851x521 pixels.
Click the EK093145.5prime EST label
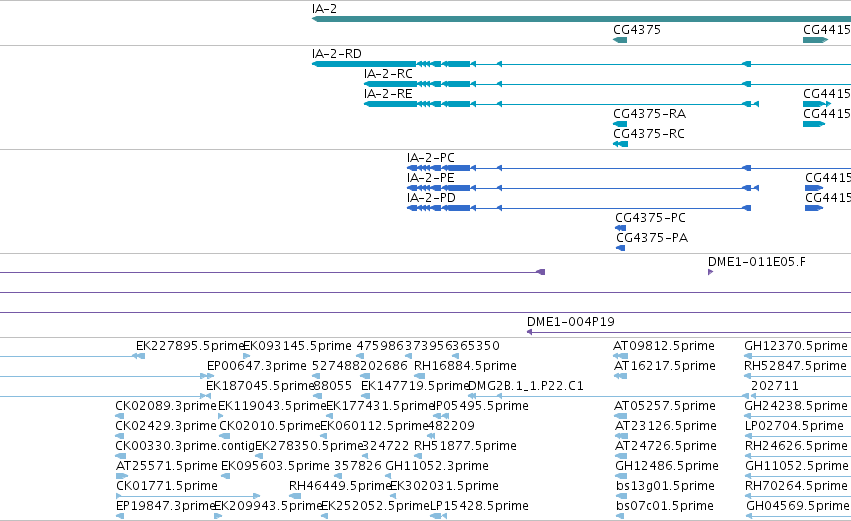coord(297,346)
